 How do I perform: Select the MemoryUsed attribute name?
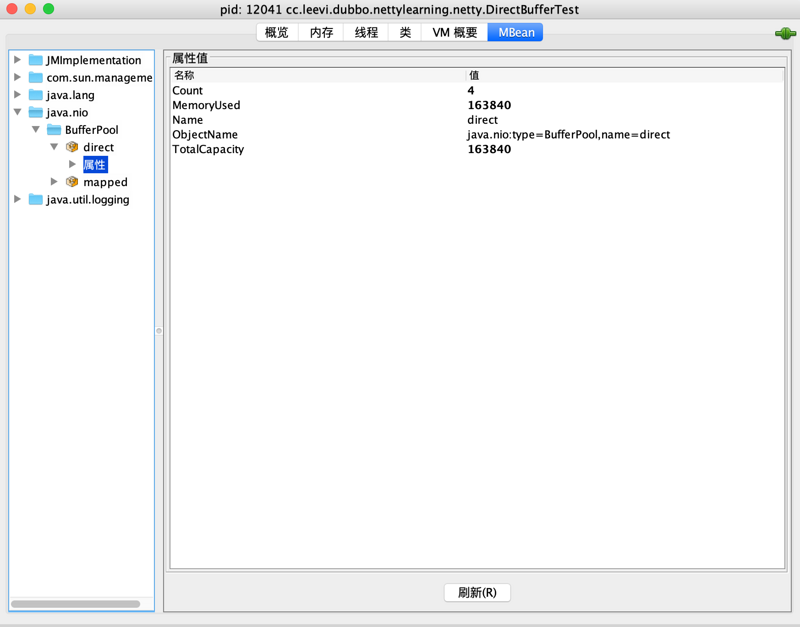pos(206,105)
